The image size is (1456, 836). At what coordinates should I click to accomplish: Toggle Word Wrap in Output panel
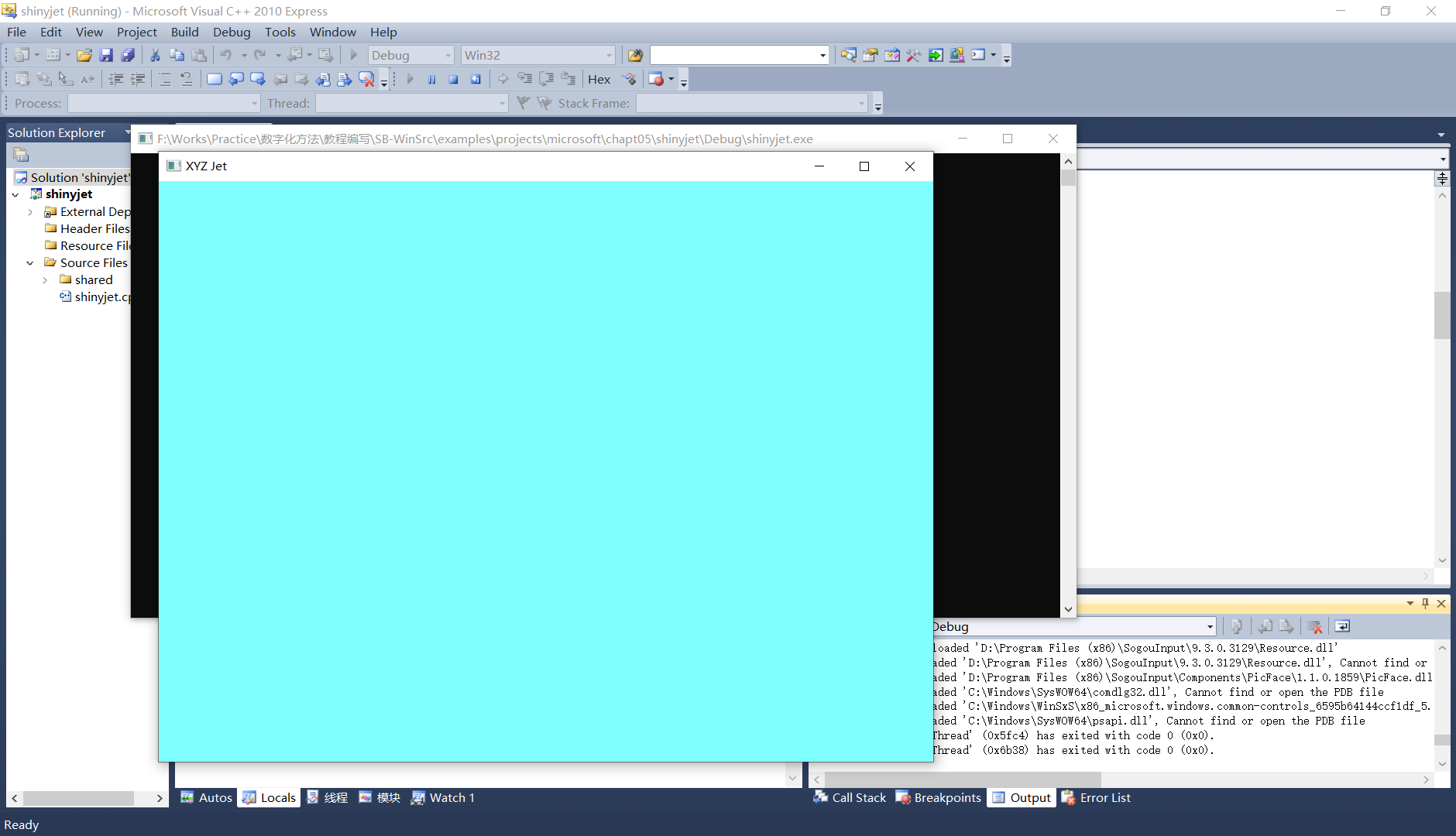(1342, 626)
